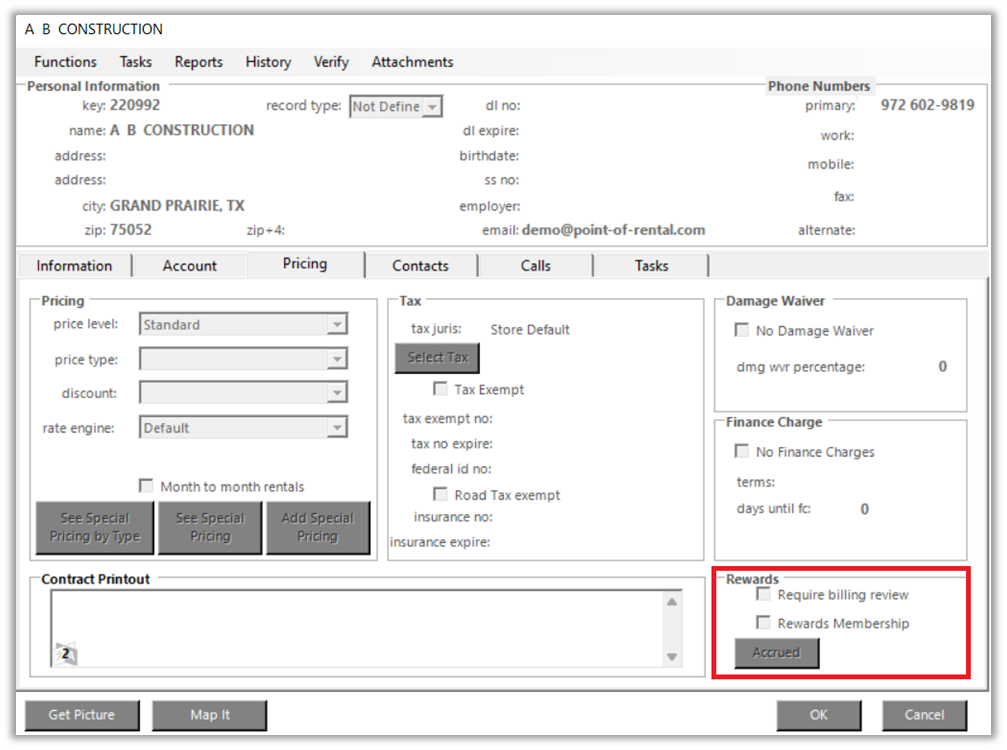Open the Functions menu
Image resolution: width=1007 pixels, height=750 pixels.
65,62
